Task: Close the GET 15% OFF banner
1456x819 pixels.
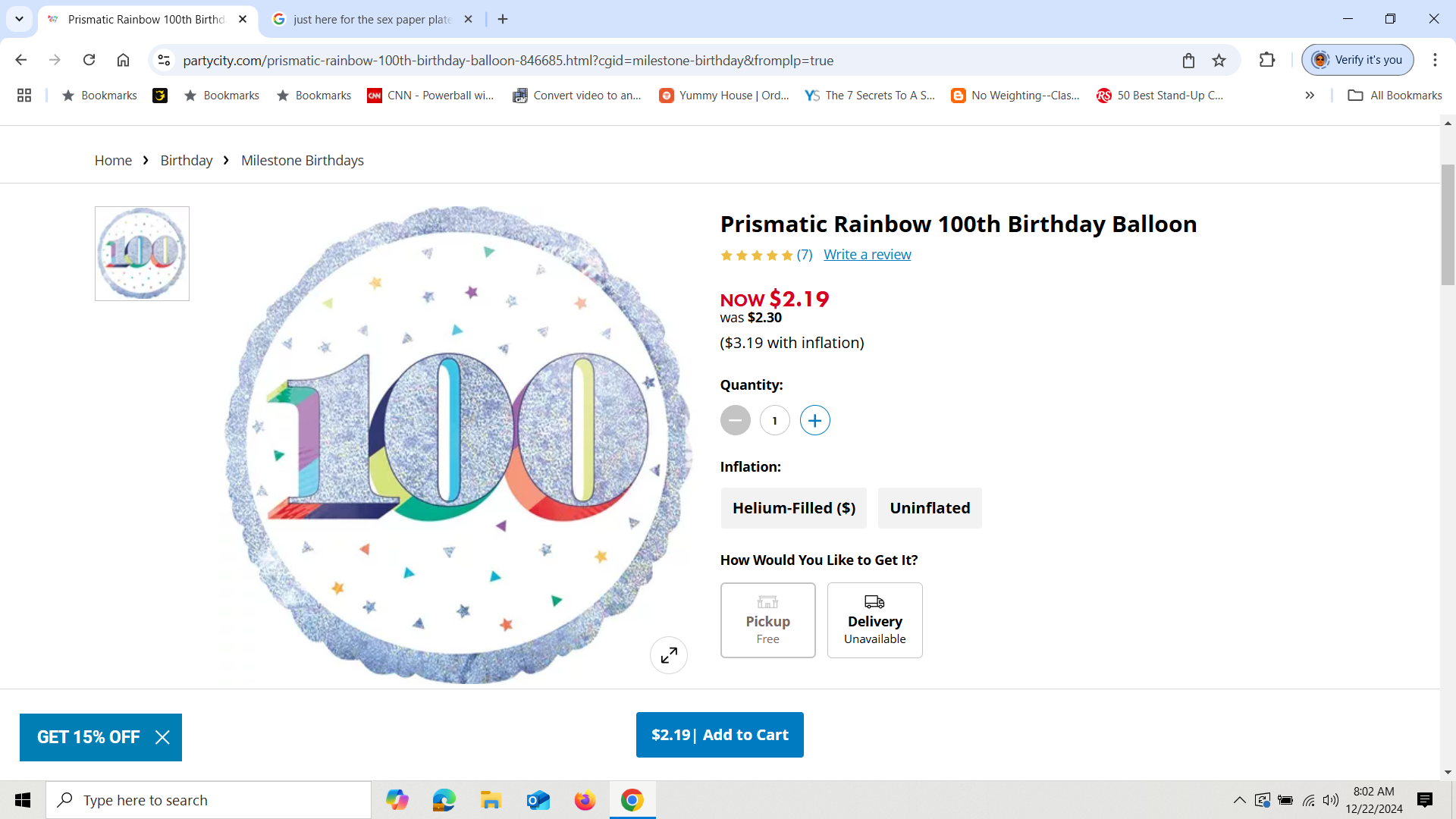Action: click(x=162, y=737)
